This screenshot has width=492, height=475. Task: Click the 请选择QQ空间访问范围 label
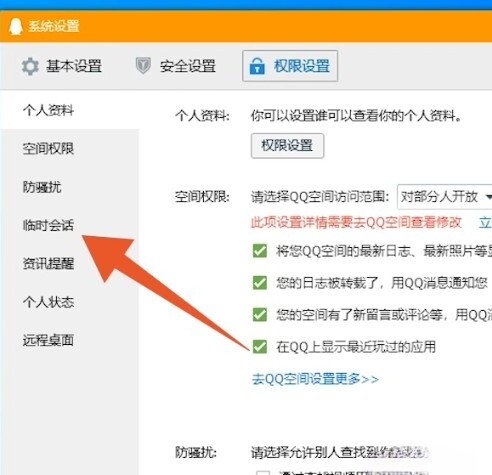pyautogui.click(x=320, y=197)
